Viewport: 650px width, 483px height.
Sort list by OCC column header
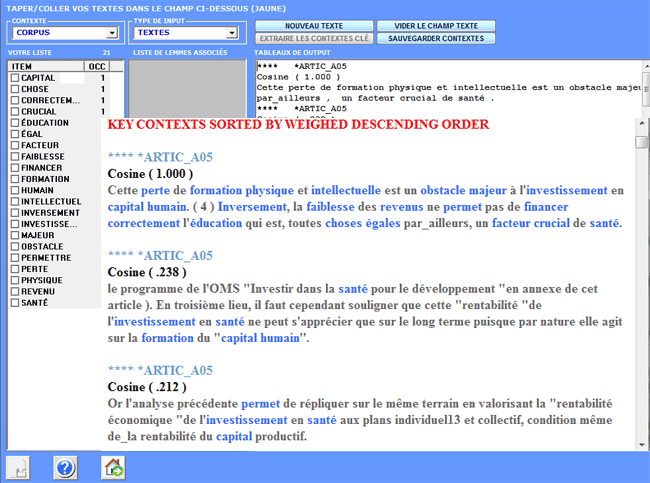pyautogui.click(x=97, y=66)
